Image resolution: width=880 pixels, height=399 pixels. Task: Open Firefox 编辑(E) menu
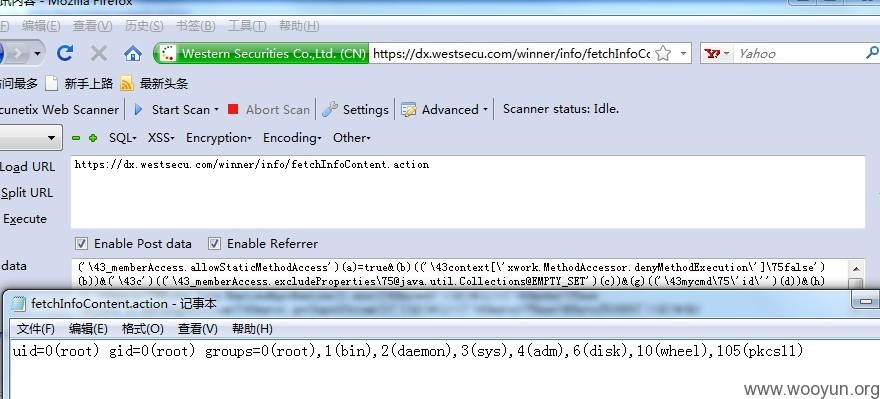pos(41,26)
